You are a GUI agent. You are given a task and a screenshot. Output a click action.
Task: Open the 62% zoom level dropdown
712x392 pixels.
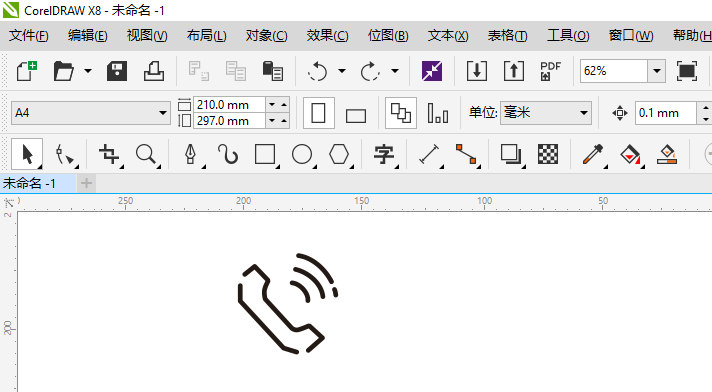point(657,71)
